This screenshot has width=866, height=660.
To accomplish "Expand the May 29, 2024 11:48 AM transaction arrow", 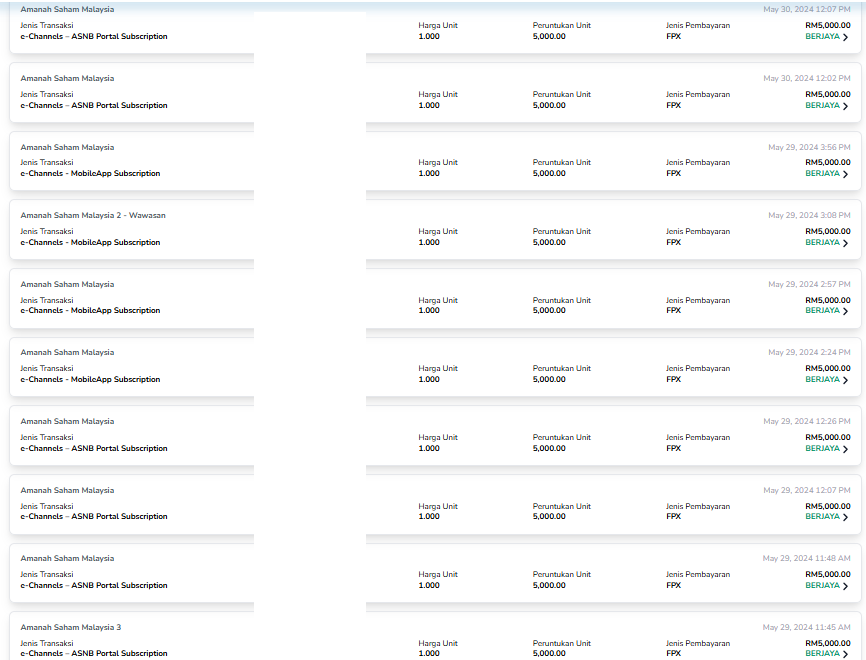I will [845, 586].
